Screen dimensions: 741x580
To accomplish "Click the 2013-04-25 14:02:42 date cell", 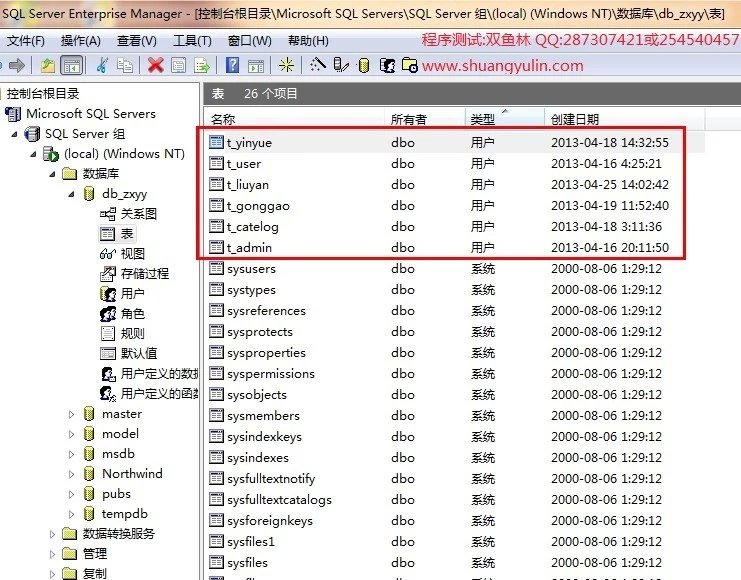I will coord(610,184).
